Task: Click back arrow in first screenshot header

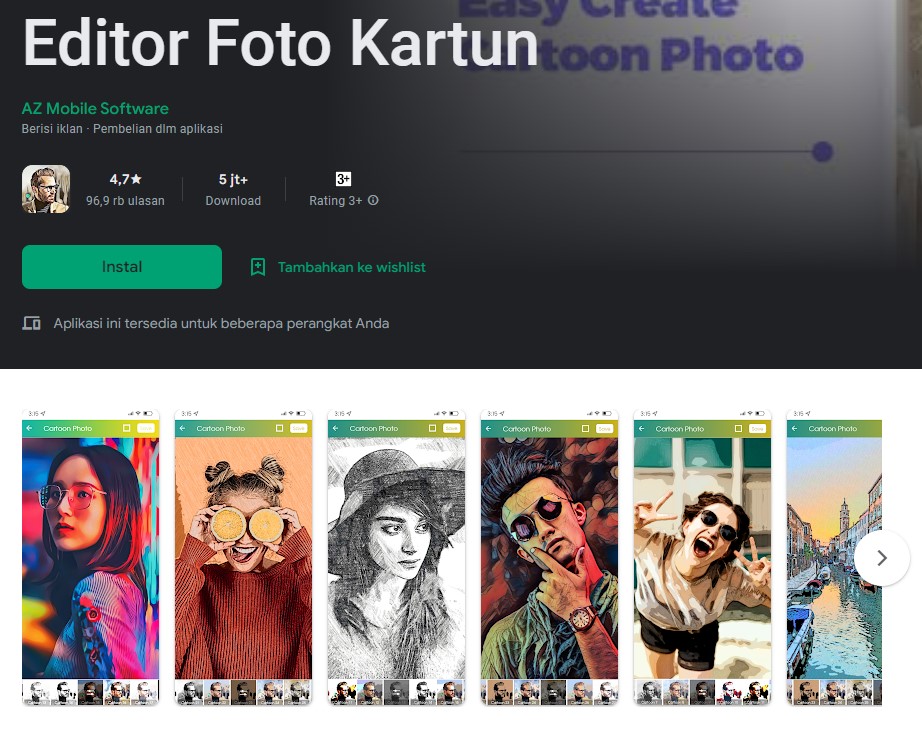Action: tap(30, 428)
